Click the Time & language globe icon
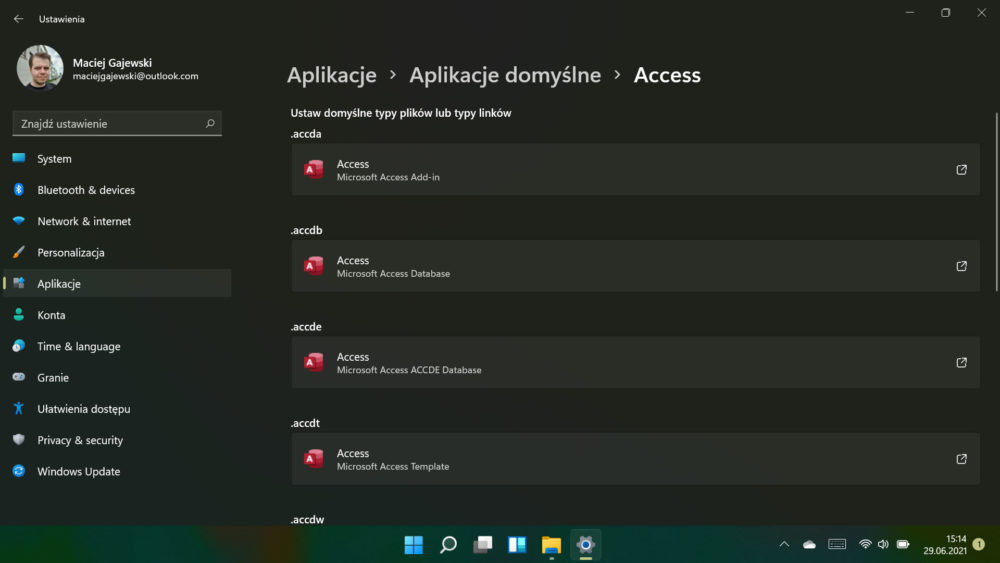 coord(19,346)
